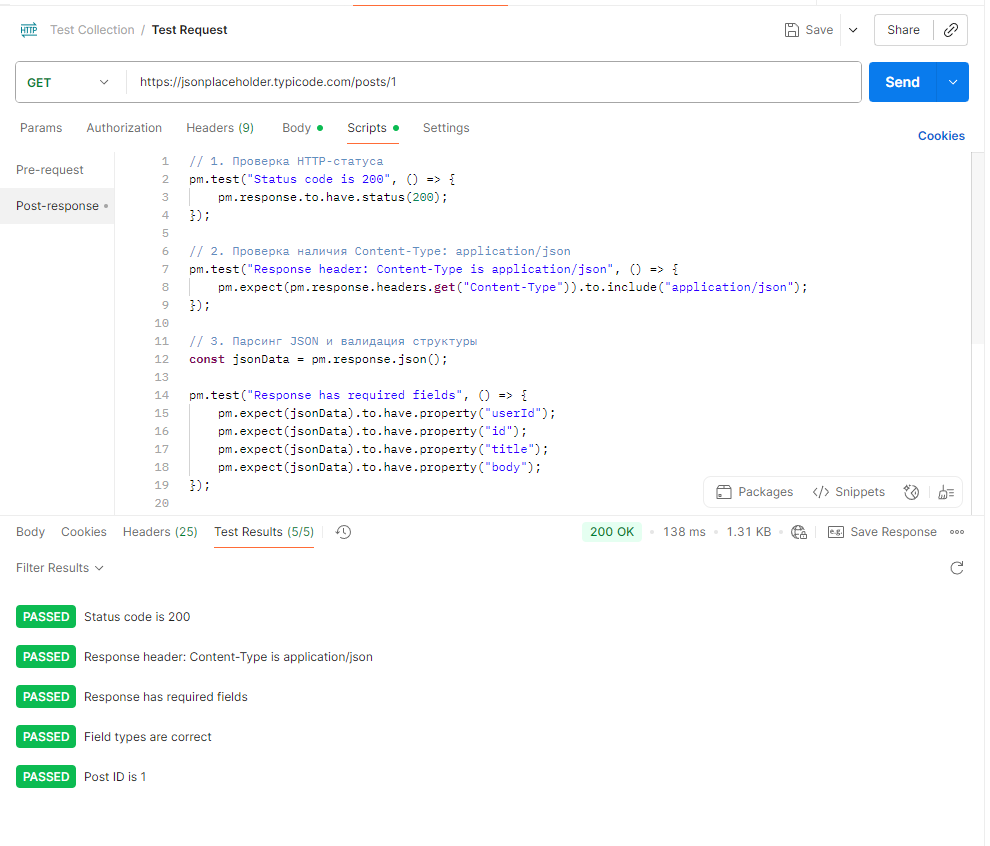This screenshot has height=846, width=990.
Task: Expand the Filter Results dropdown
Action: [x=60, y=568]
